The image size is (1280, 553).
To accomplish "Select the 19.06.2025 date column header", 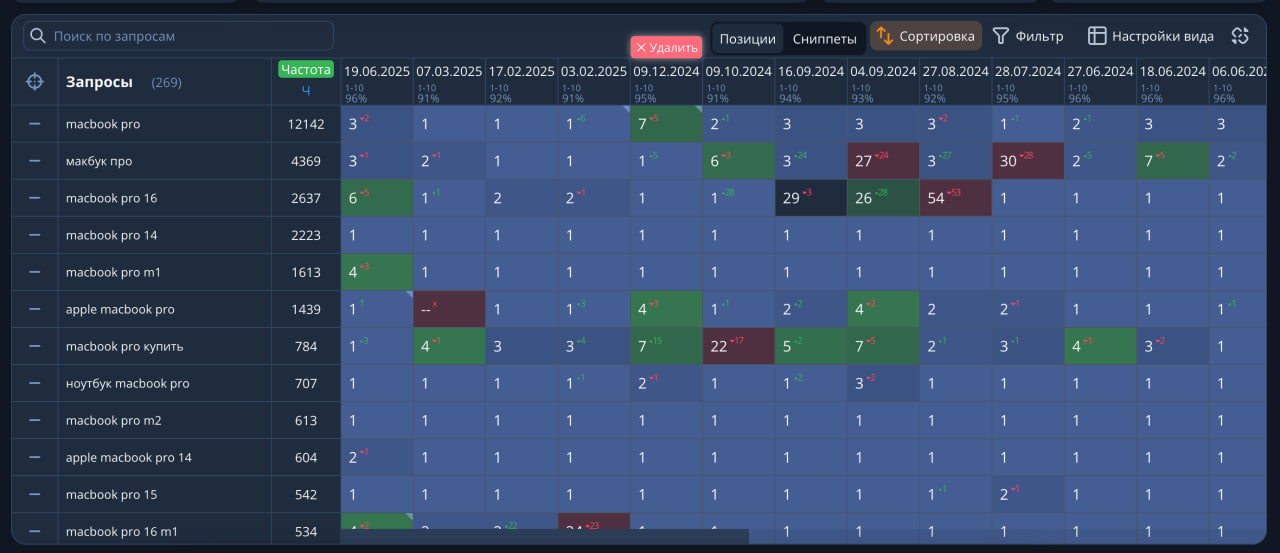I will [377, 72].
